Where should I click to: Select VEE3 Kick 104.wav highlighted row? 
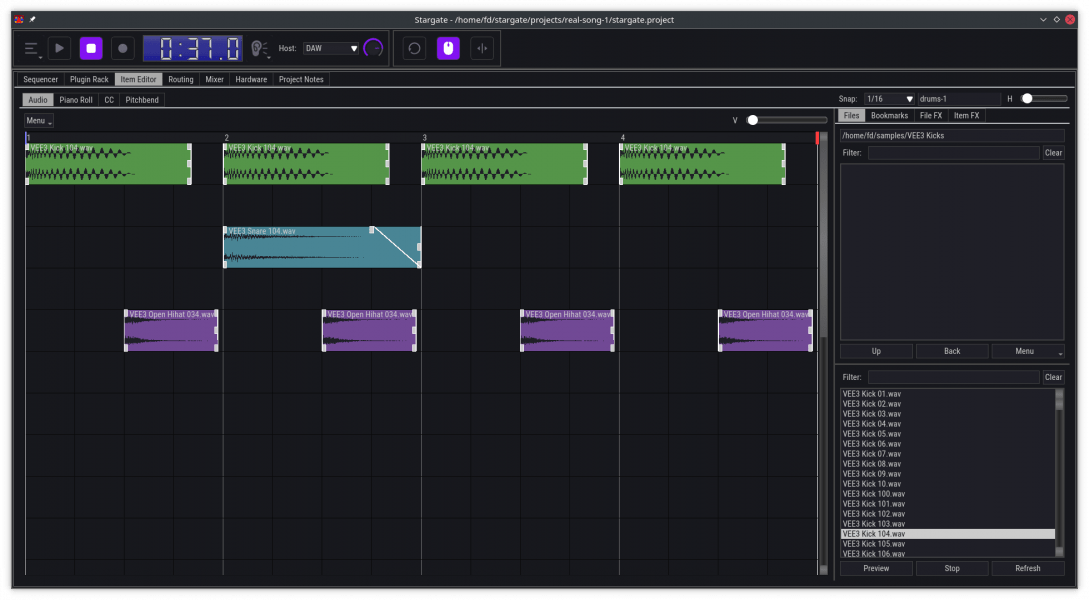coord(947,534)
